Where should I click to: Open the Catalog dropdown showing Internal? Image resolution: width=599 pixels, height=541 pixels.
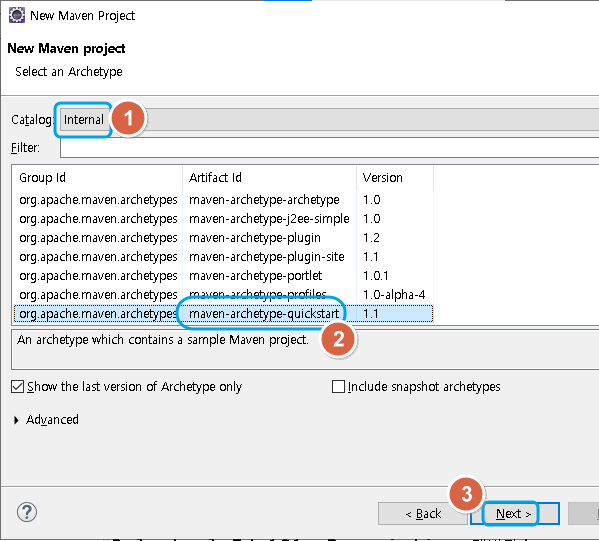pos(329,120)
